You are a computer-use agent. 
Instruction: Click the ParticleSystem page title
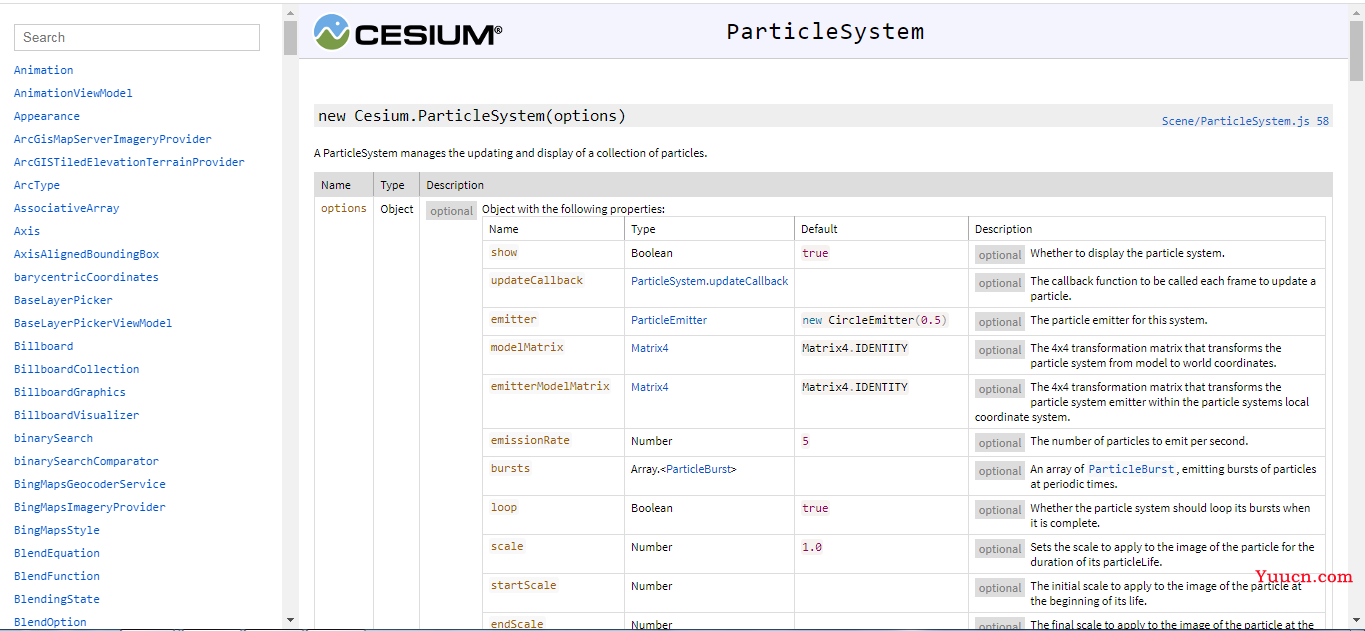pos(825,31)
